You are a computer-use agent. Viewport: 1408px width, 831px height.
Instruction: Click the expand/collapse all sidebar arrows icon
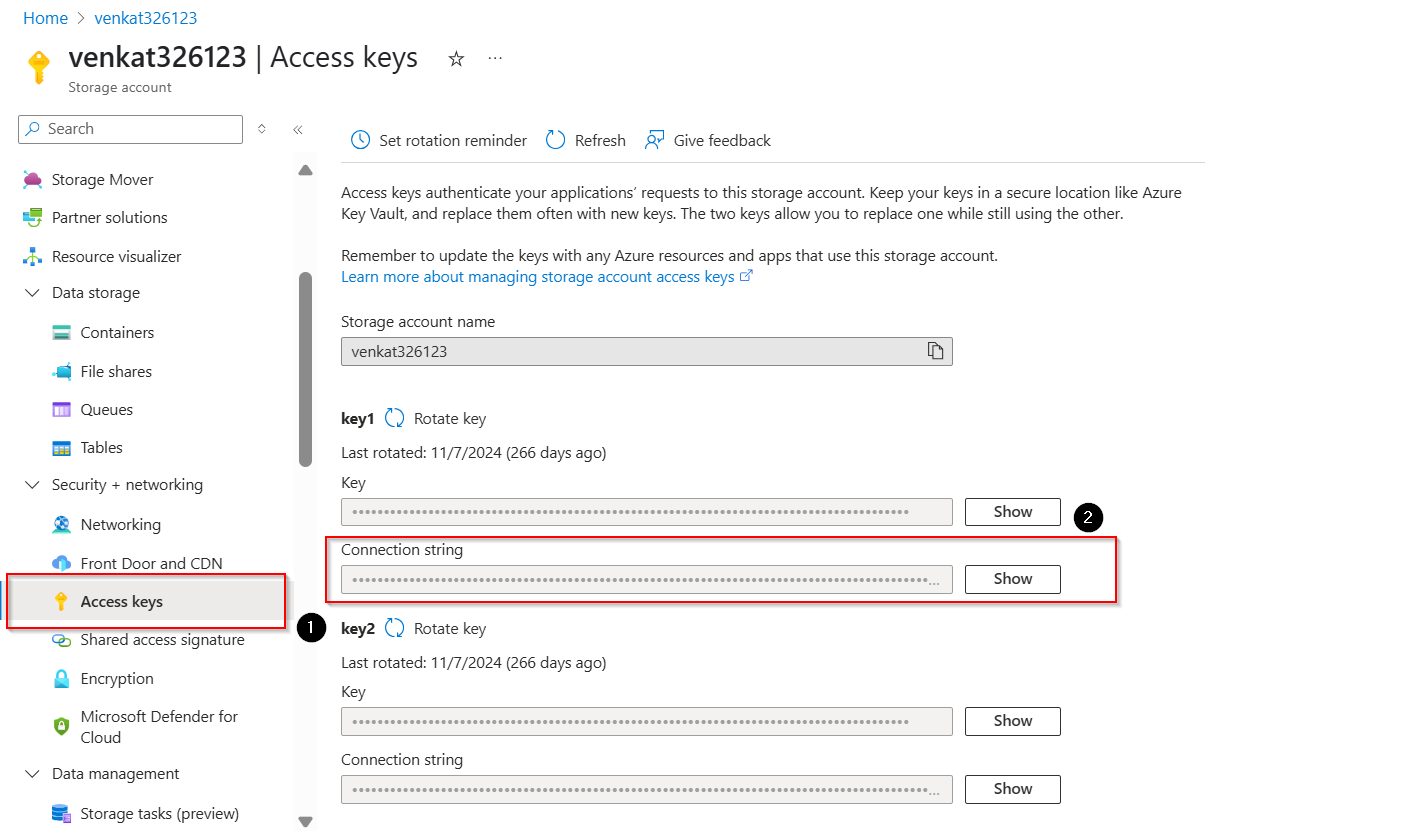pyautogui.click(x=262, y=129)
